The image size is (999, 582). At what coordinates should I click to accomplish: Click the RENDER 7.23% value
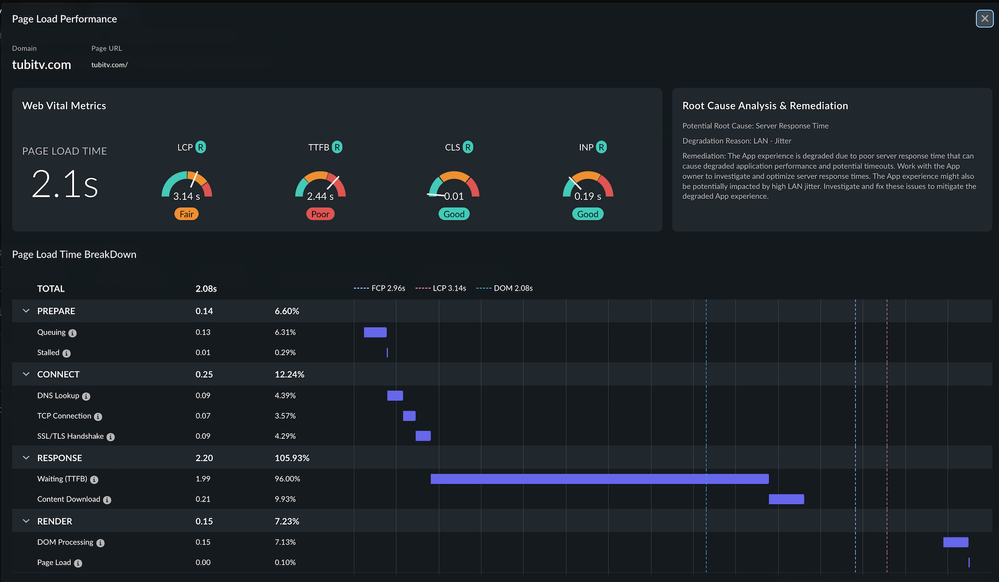[x=287, y=521]
